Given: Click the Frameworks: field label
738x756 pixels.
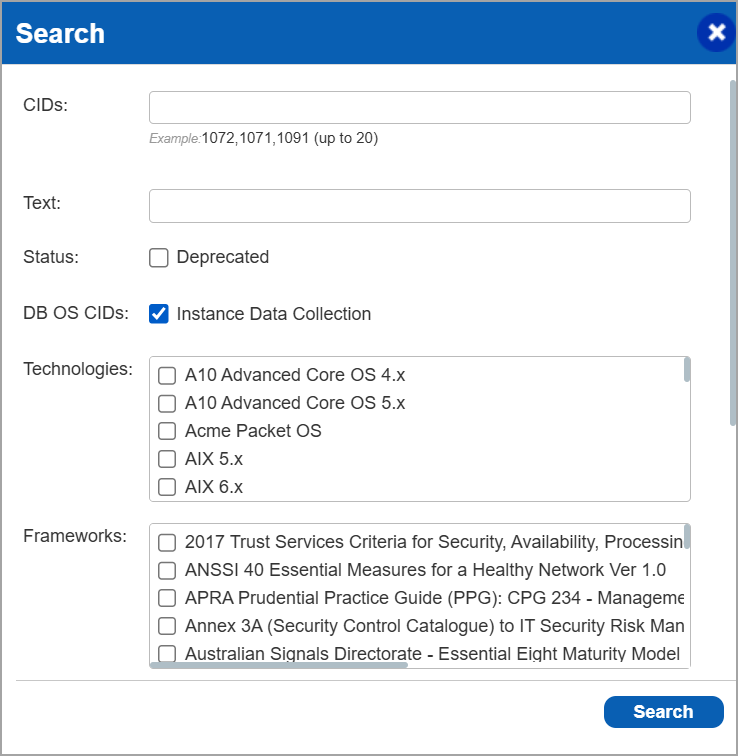Looking at the screenshot, I should (x=75, y=536).
